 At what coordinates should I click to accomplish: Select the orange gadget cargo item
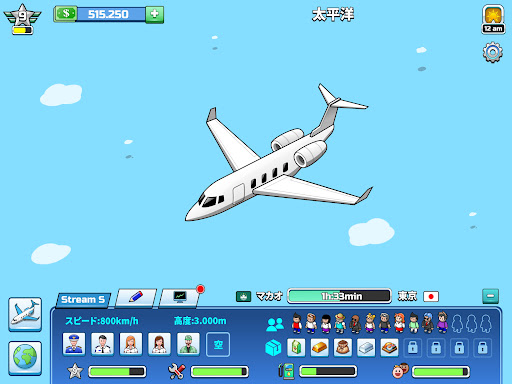[x=389, y=348]
